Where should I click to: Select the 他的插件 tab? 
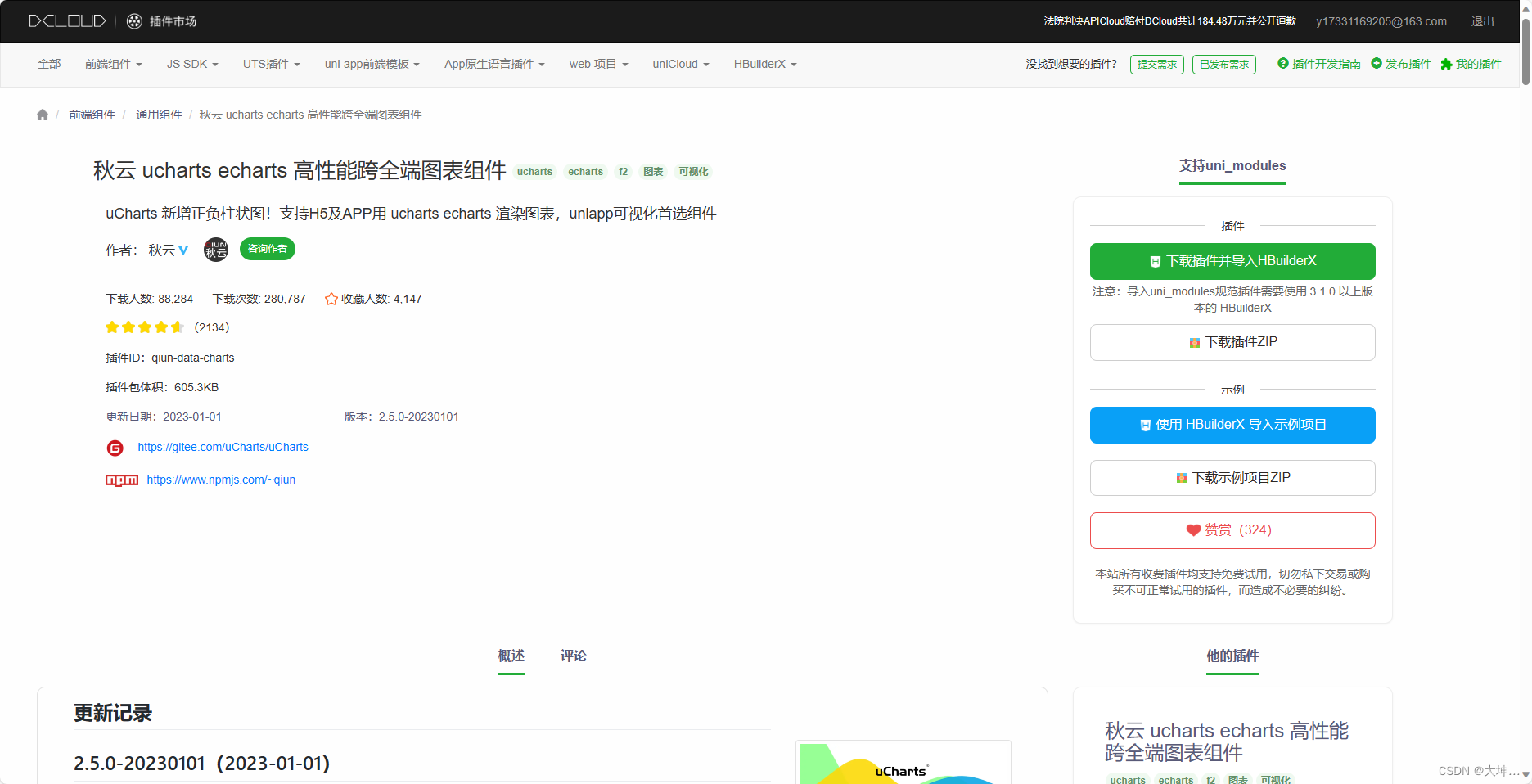1232,656
